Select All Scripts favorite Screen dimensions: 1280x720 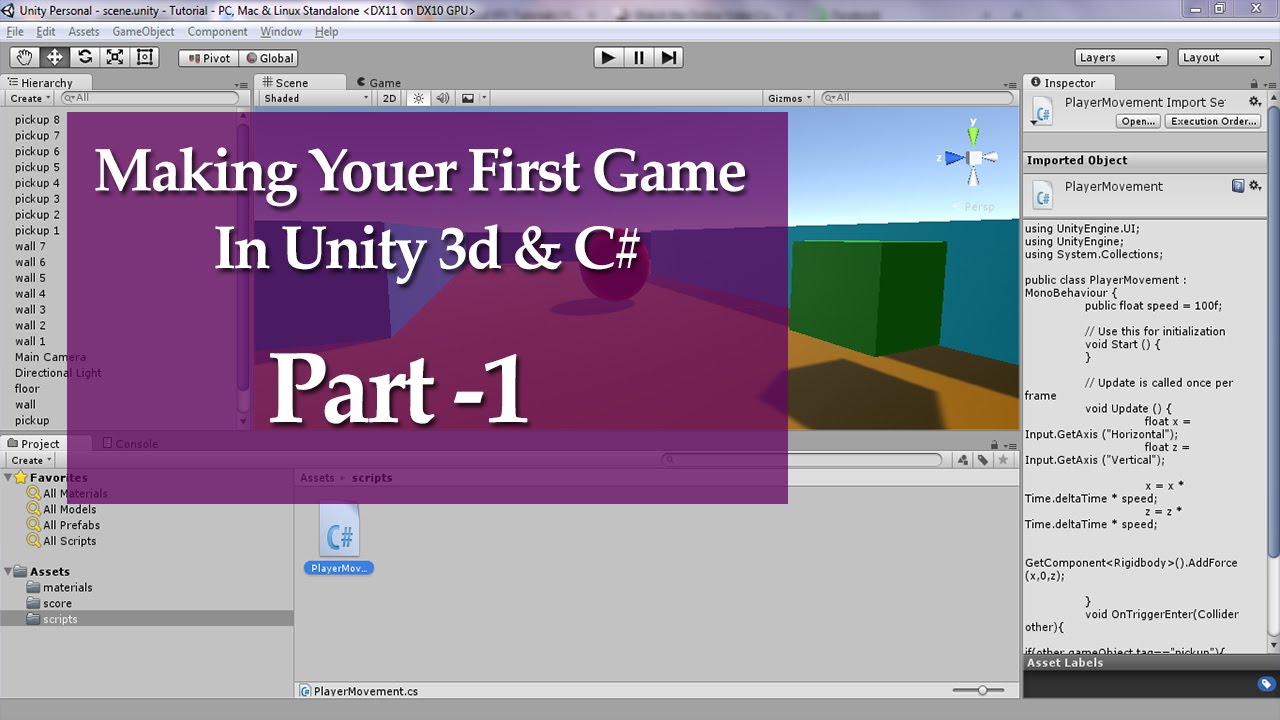[x=69, y=541]
